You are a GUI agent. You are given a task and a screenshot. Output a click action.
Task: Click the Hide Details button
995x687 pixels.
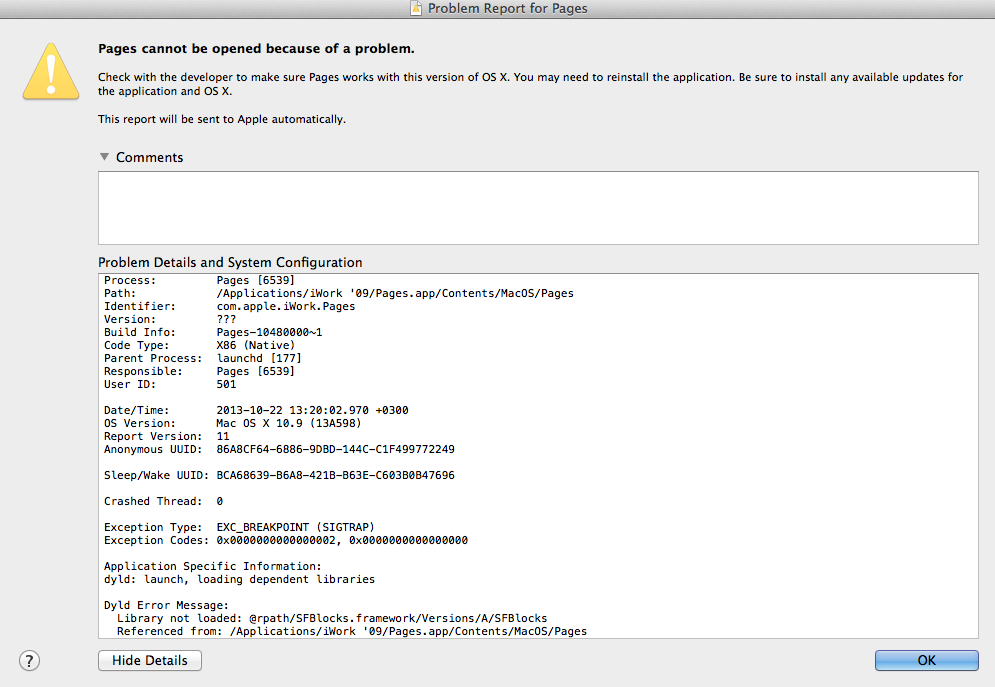coord(150,660)
